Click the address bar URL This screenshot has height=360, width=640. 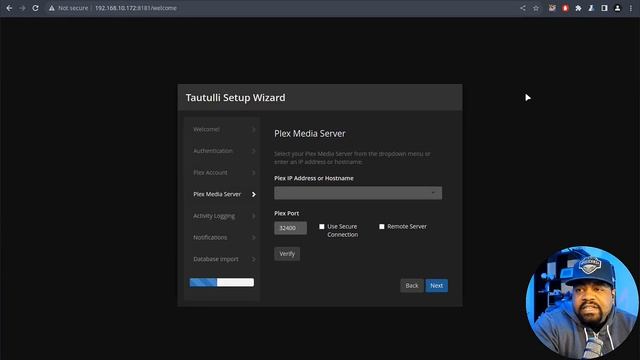pos(136,8)
